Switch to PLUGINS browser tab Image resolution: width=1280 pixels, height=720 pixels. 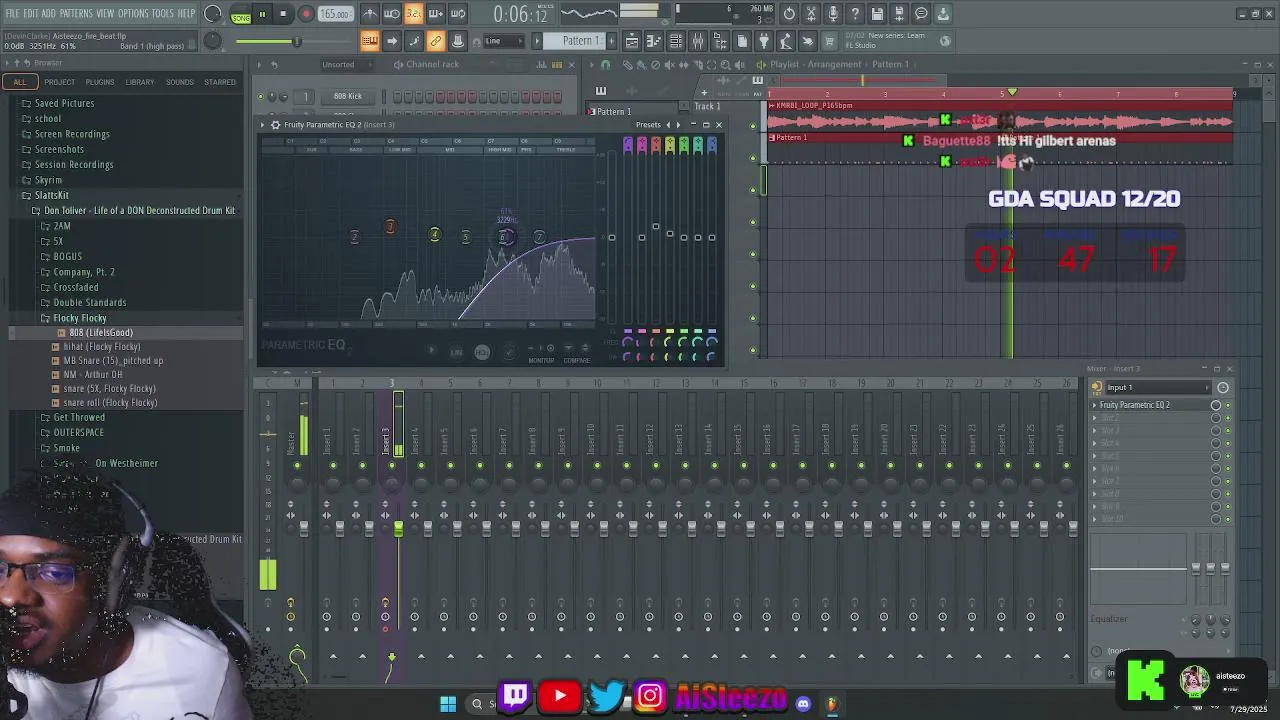tap(100, 82)
